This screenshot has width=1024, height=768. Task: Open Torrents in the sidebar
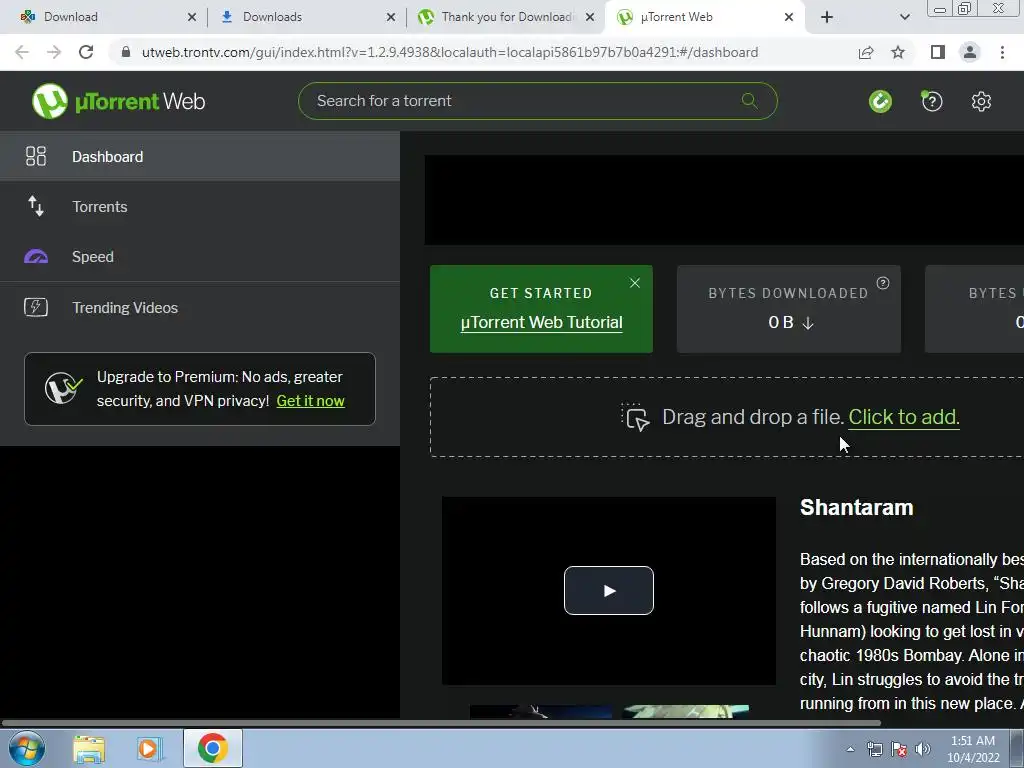[200, 206]
